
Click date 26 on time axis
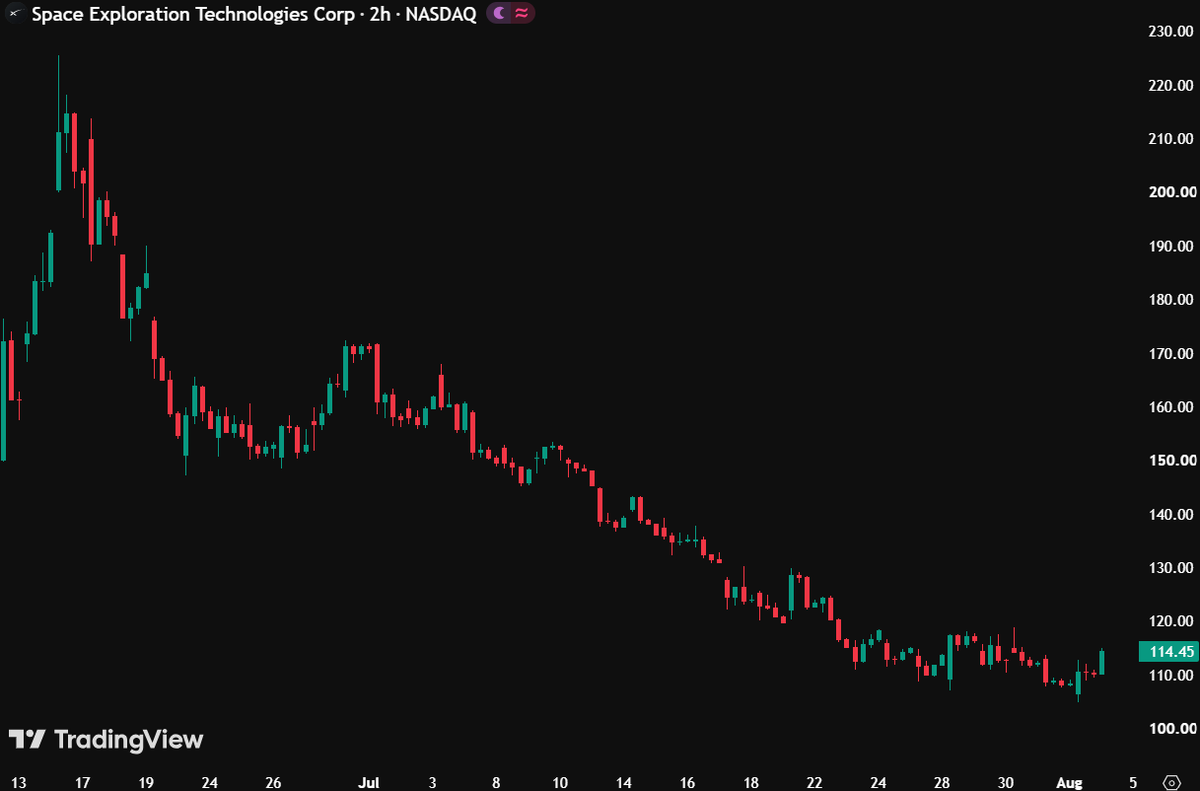pos(273,782)
